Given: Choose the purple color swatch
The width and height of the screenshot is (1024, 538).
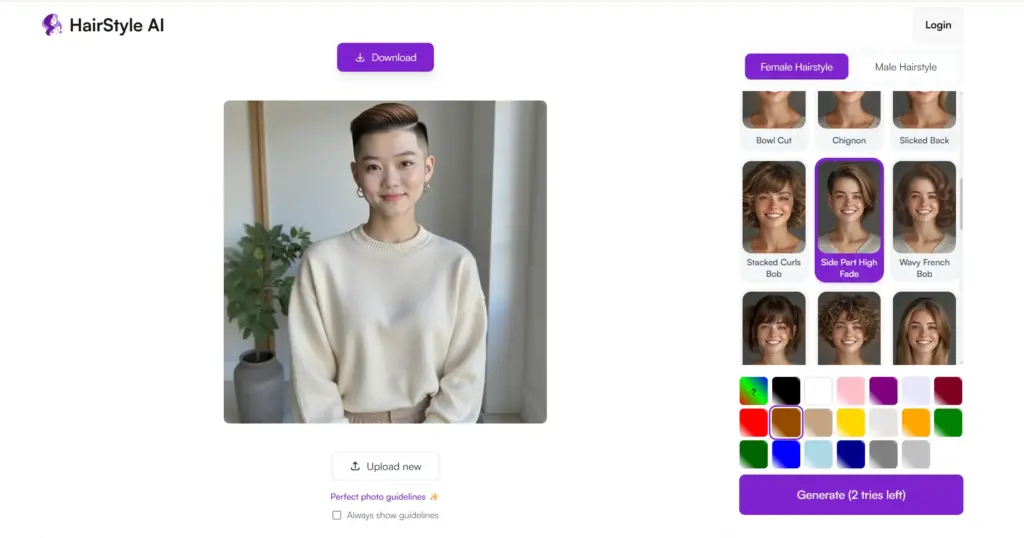Looking at the screenshot, I should (x=883, y=391).
